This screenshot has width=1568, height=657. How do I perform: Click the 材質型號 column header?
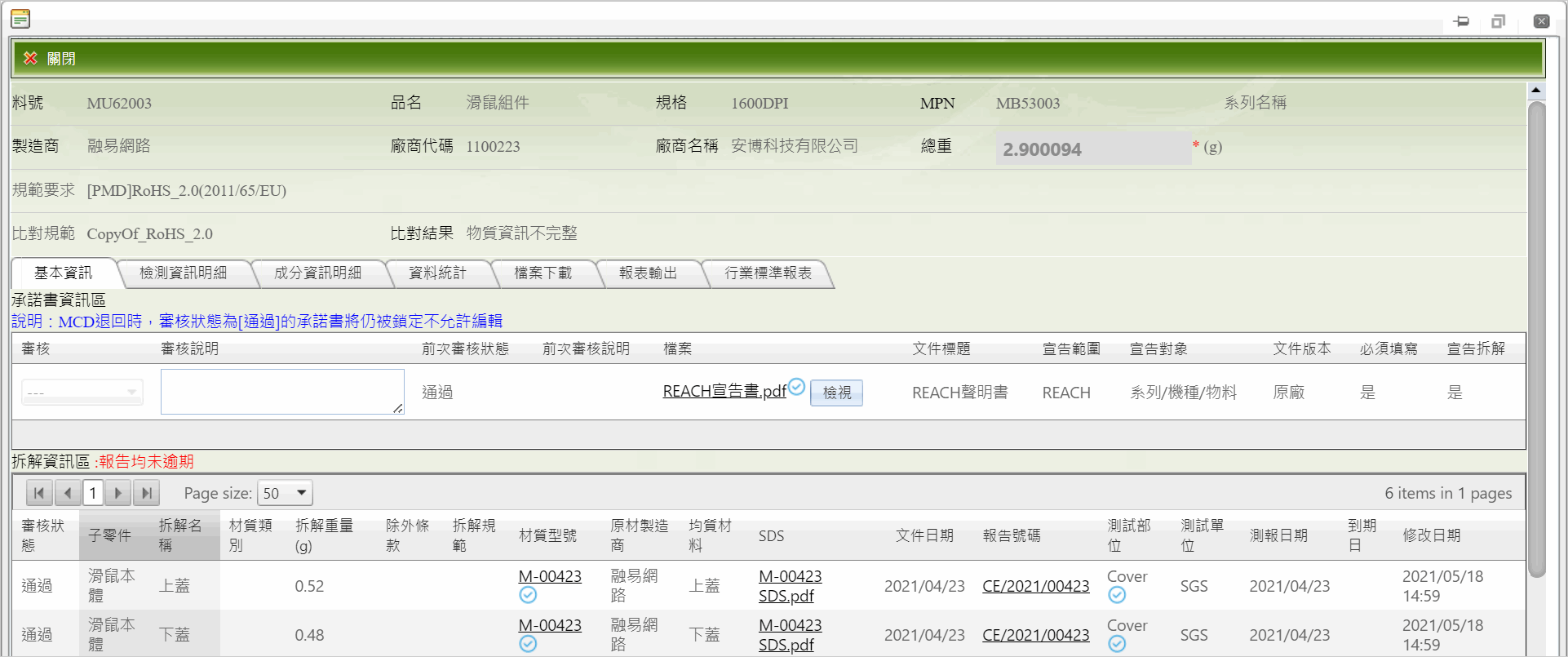(x=547, y=535)
